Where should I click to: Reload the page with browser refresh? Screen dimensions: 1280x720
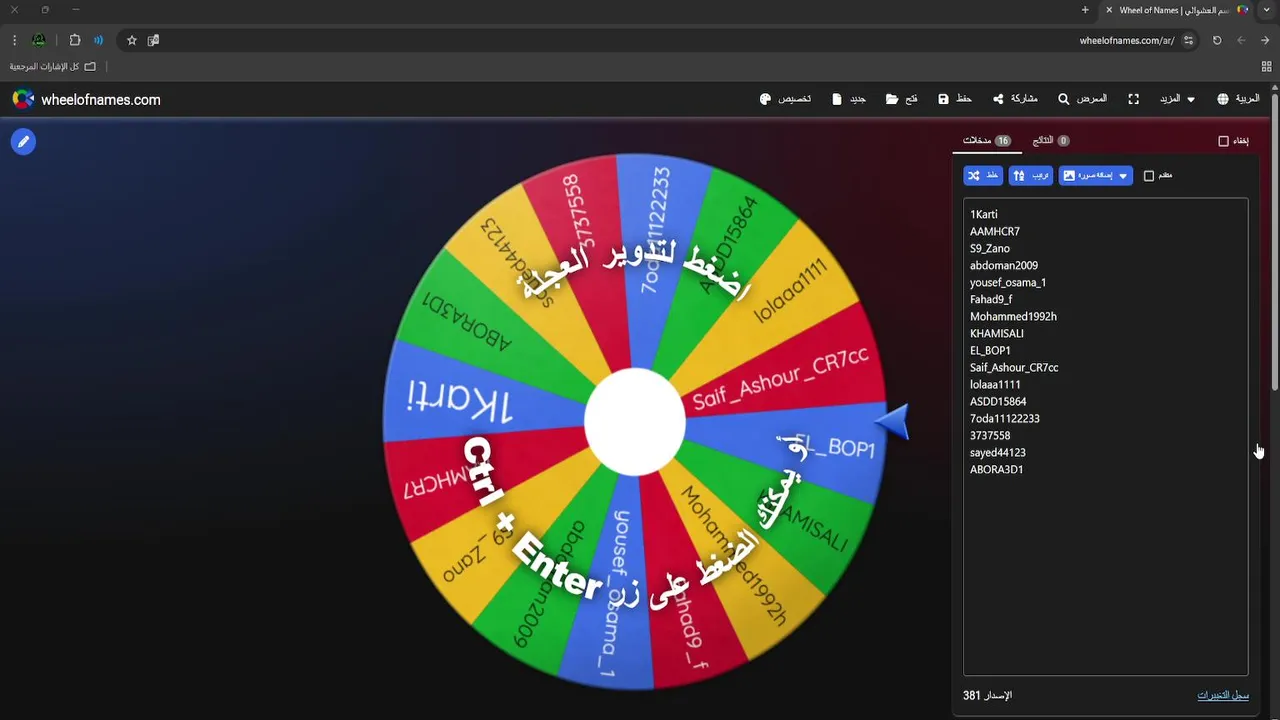pyautogui.click(x=1217, y=40)
